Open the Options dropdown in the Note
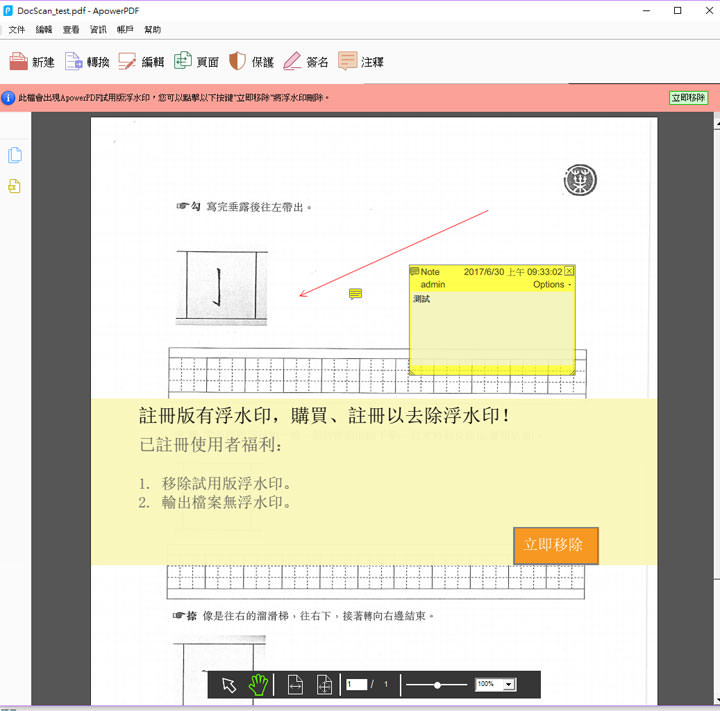The height and width of the screenshot is (711, 720). [552, 284]
